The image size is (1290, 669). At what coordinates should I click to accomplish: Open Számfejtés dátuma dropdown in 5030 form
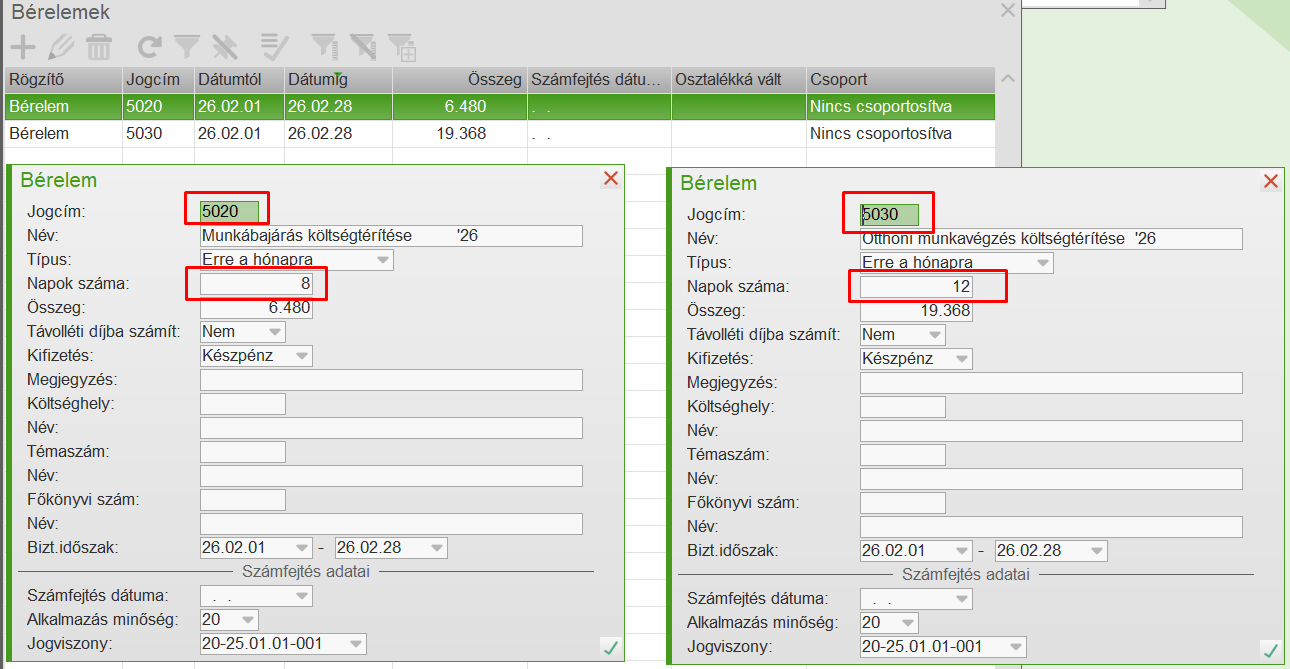(x=962, y=598)
